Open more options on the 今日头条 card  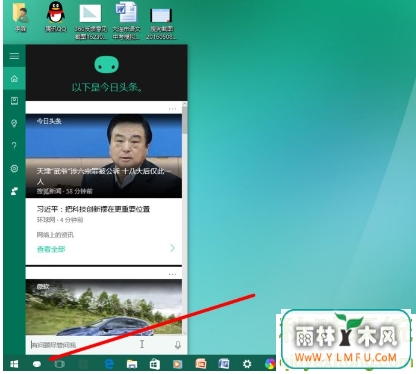point(172,109)
